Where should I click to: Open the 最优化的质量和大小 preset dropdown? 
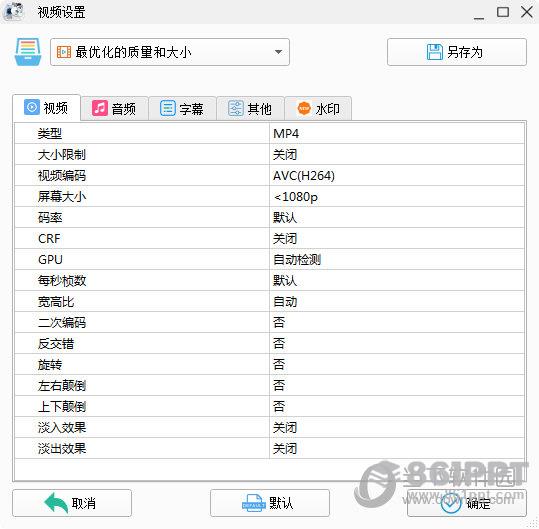[x=170, y=52]
